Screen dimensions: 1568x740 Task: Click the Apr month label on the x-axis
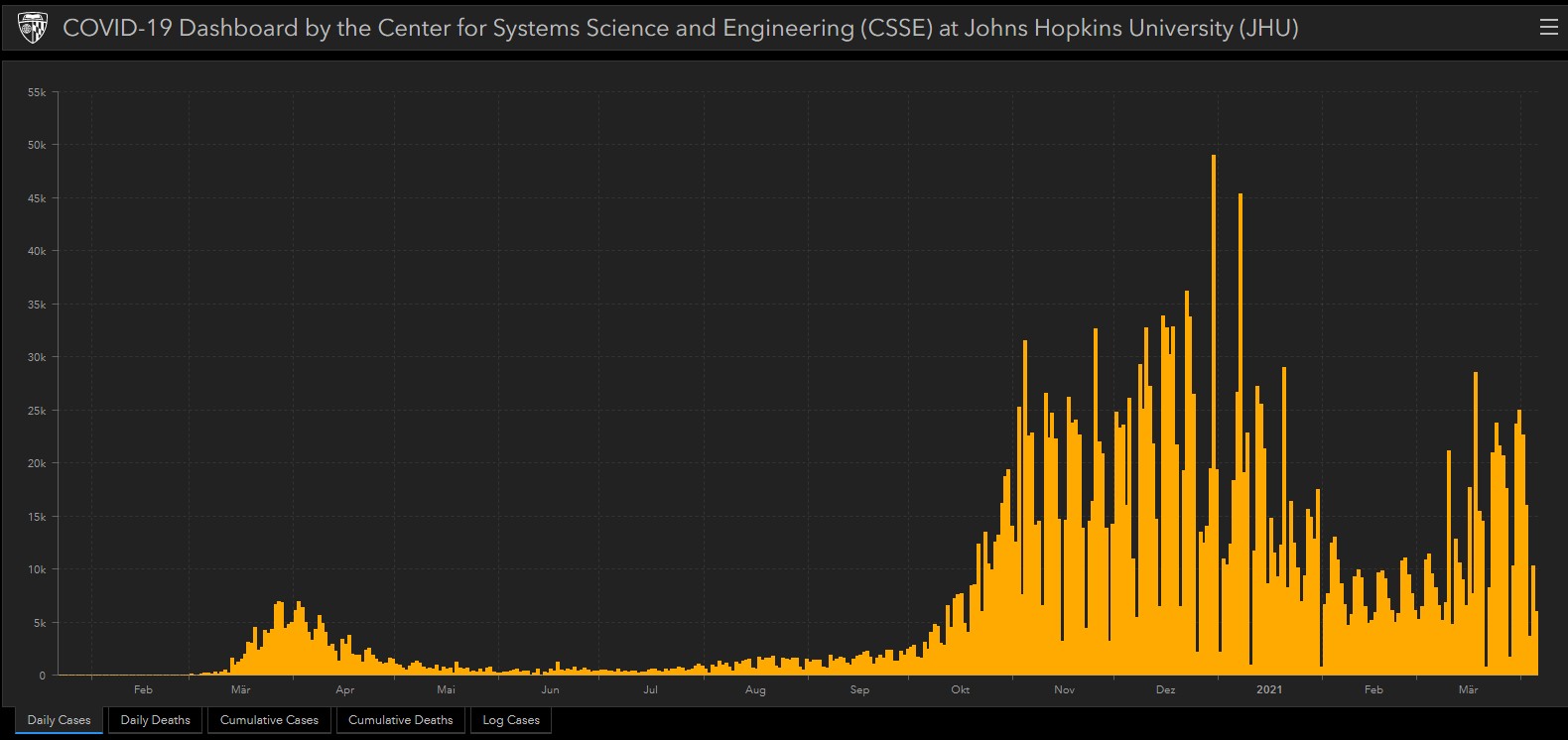[344, 689]
